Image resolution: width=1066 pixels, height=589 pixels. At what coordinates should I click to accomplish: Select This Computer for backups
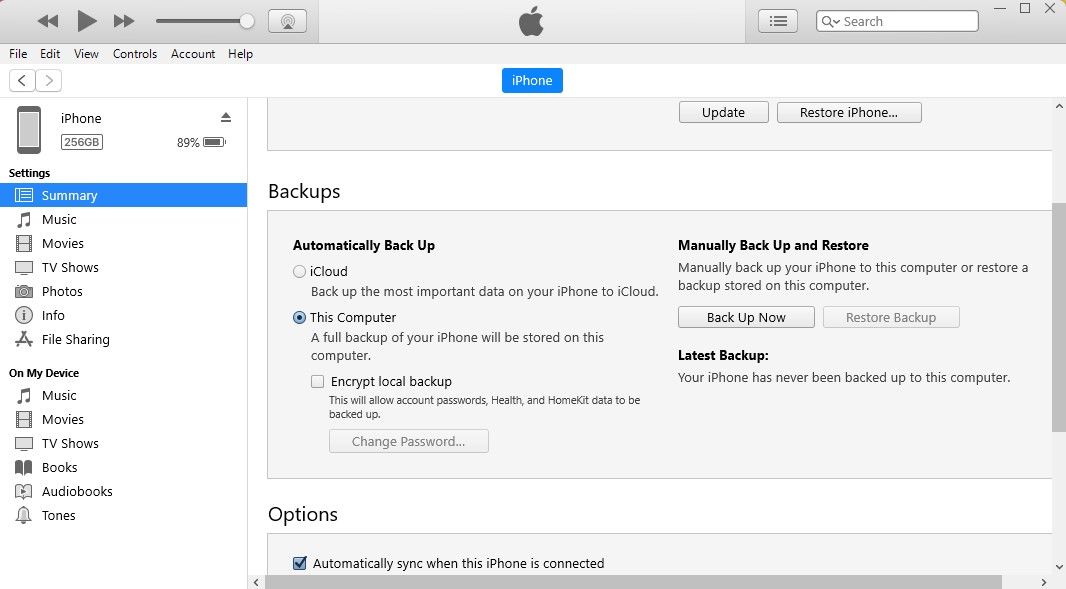tap(299, 317)
